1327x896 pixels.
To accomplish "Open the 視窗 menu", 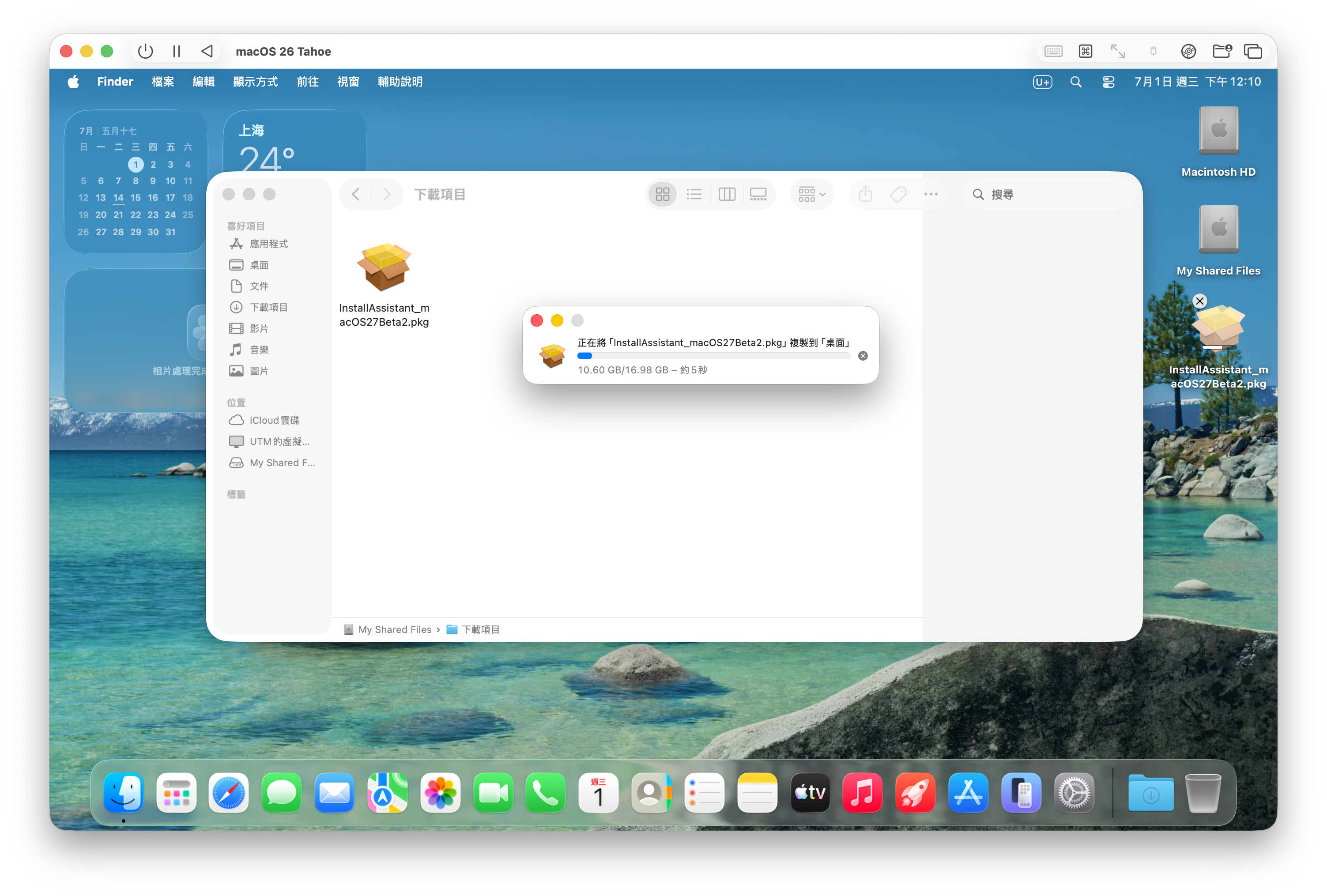I will click(x=348, y=82).
